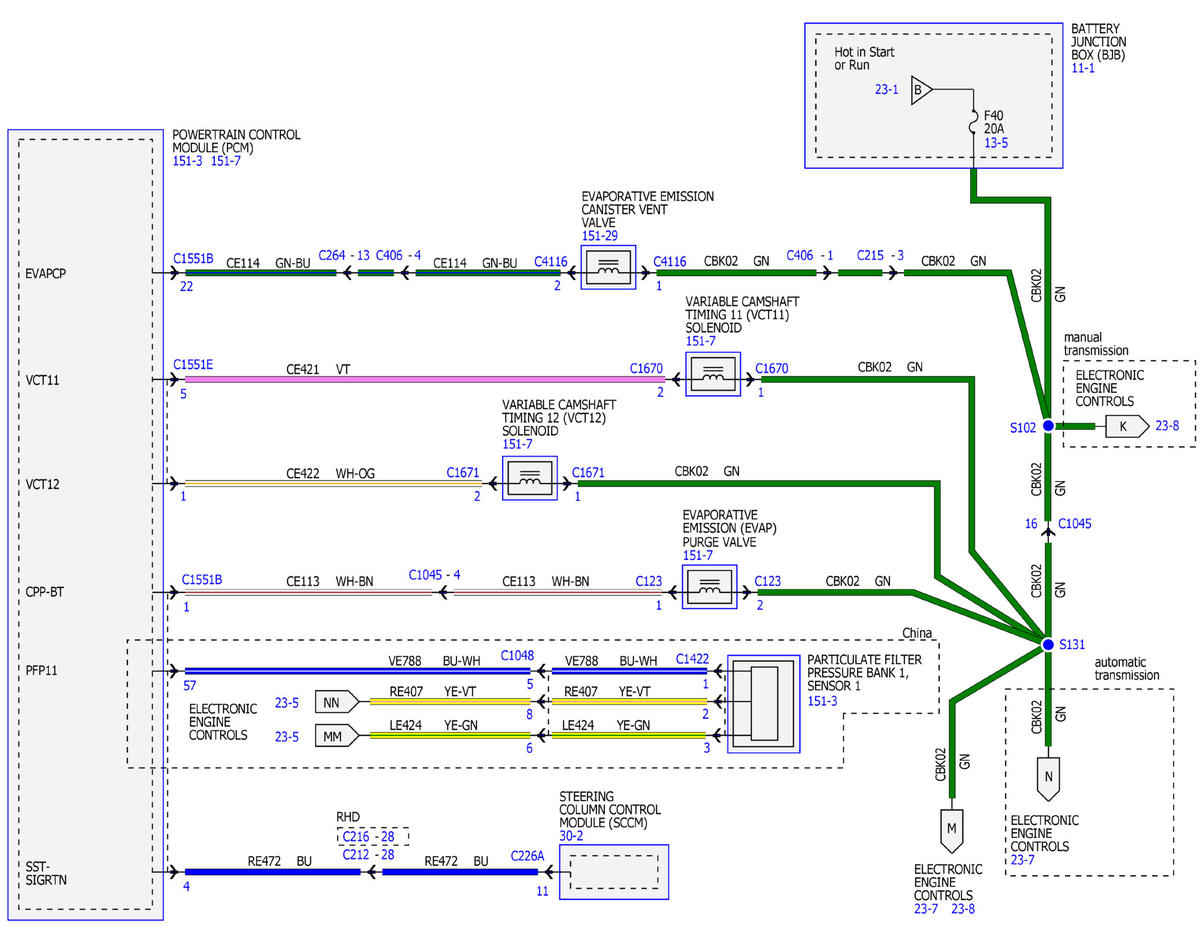This screenshot has height=927, width=1200.
Task: Click the C216 - 28 RHD connector label
Action: tap(370, 836)
